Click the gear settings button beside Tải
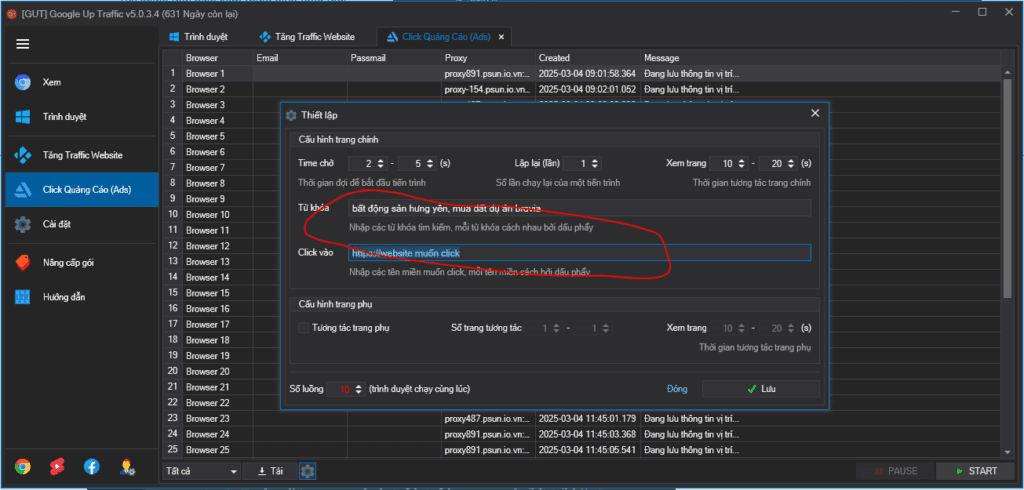1024x490 pixels. click(308, 470)
